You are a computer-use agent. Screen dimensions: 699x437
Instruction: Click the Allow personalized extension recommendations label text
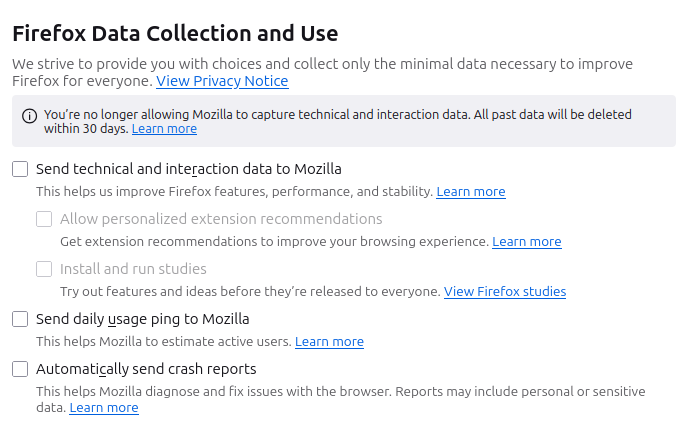coord(221,219)
